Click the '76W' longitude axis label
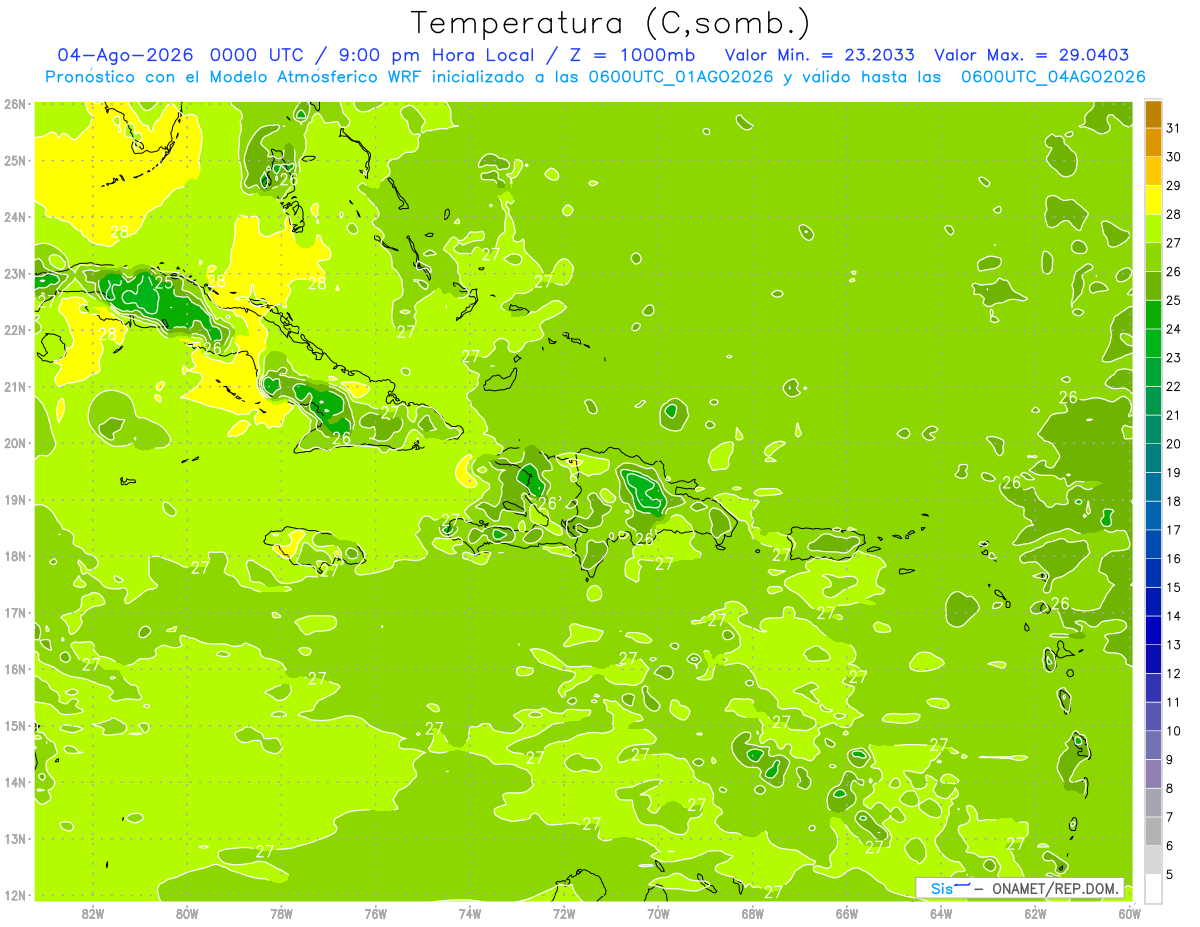The image size is (1200, 927). tap(376, 913)
